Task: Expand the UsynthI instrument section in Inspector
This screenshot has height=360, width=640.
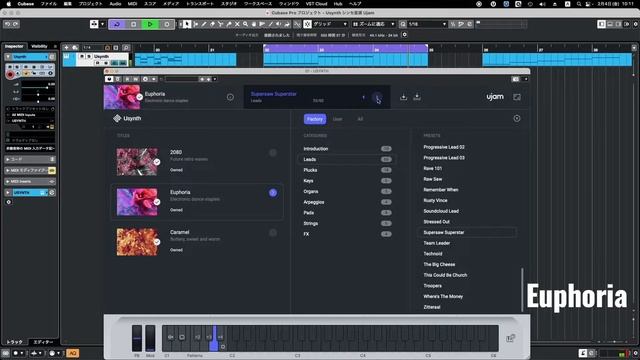Action: pyautogui.click(x=30, y=192)
